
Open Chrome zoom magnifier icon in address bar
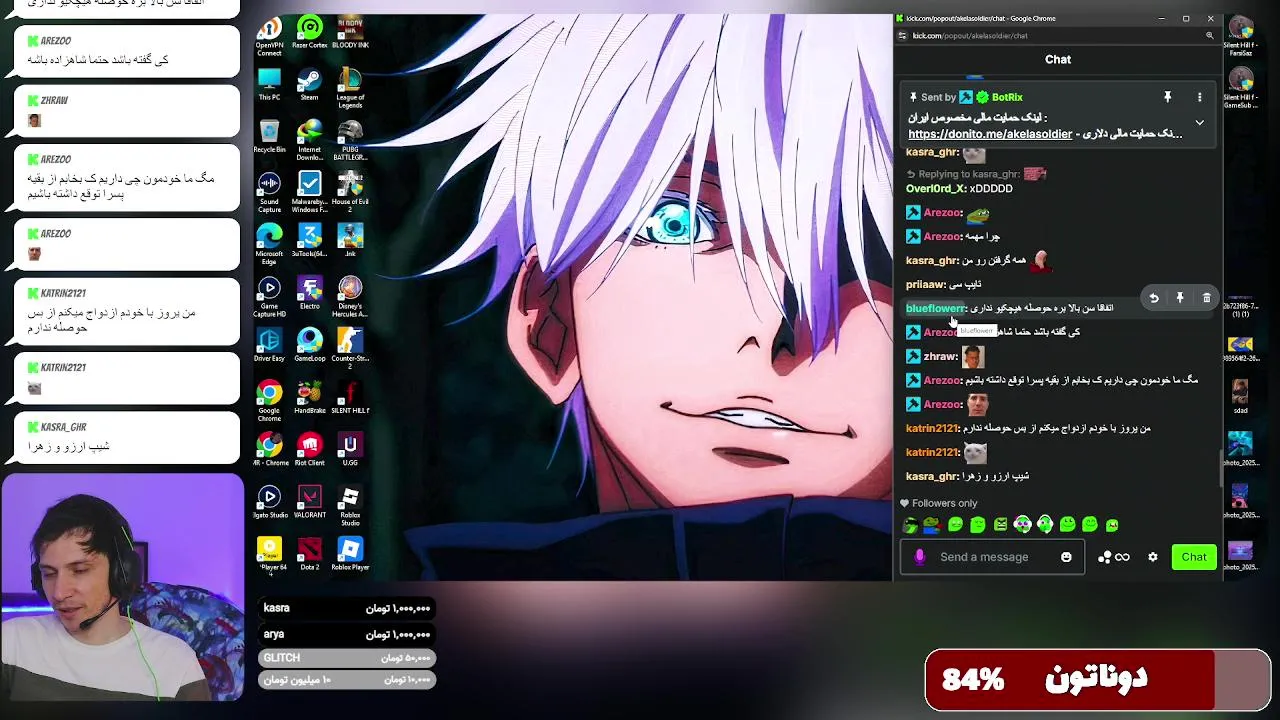(1209, 35)
